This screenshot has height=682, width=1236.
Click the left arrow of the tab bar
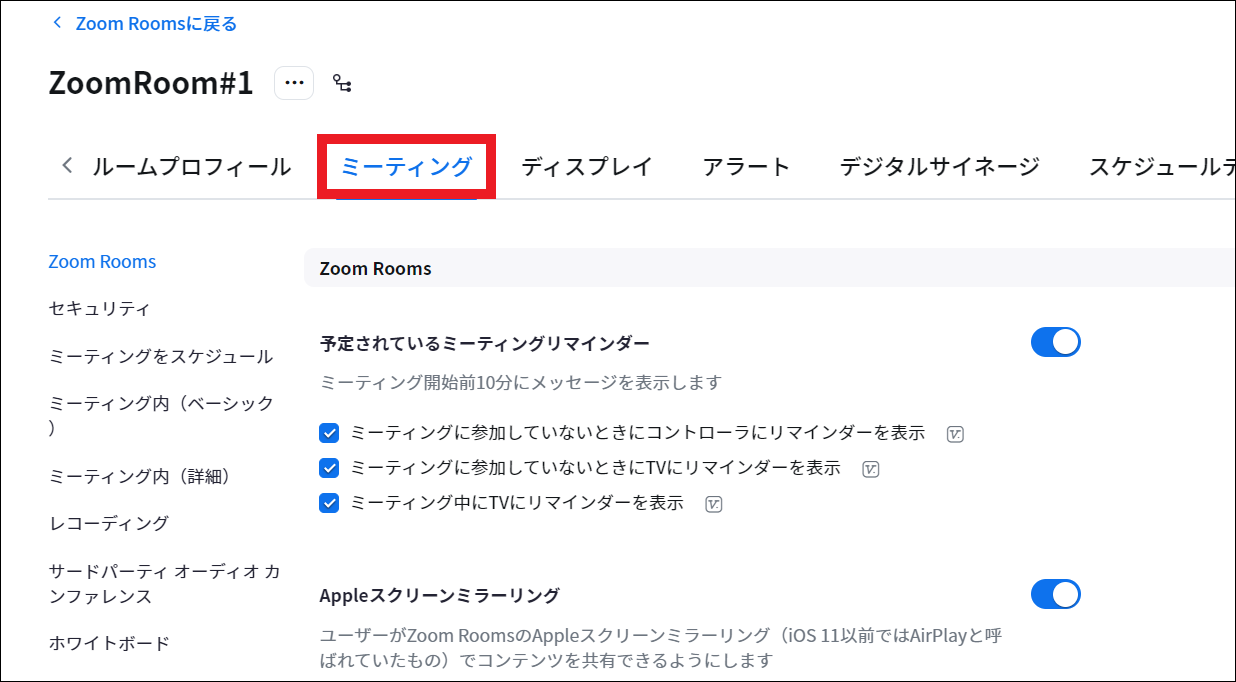(67, 165)
